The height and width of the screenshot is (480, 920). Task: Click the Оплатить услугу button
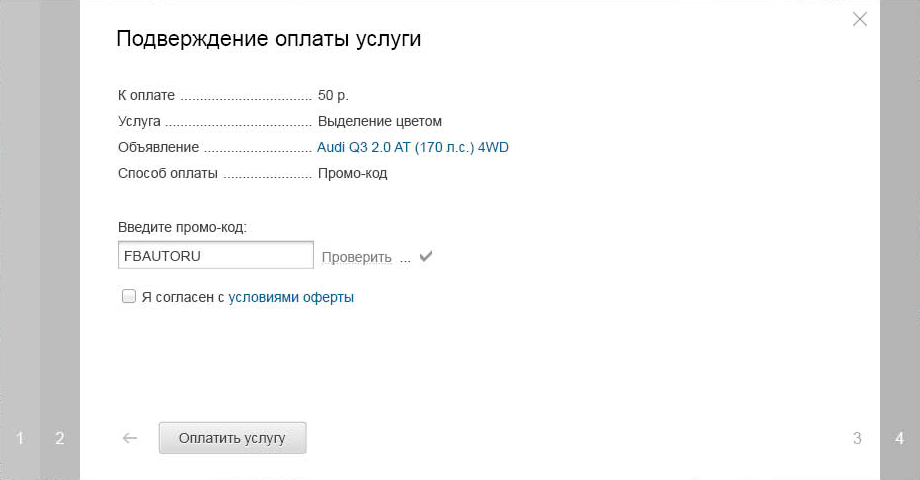click(x=232, y=438)
